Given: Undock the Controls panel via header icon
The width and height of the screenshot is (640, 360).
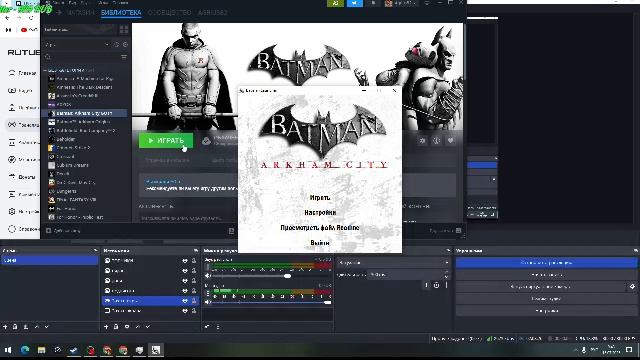Looking at the screenshot, I should coord(636,250).
